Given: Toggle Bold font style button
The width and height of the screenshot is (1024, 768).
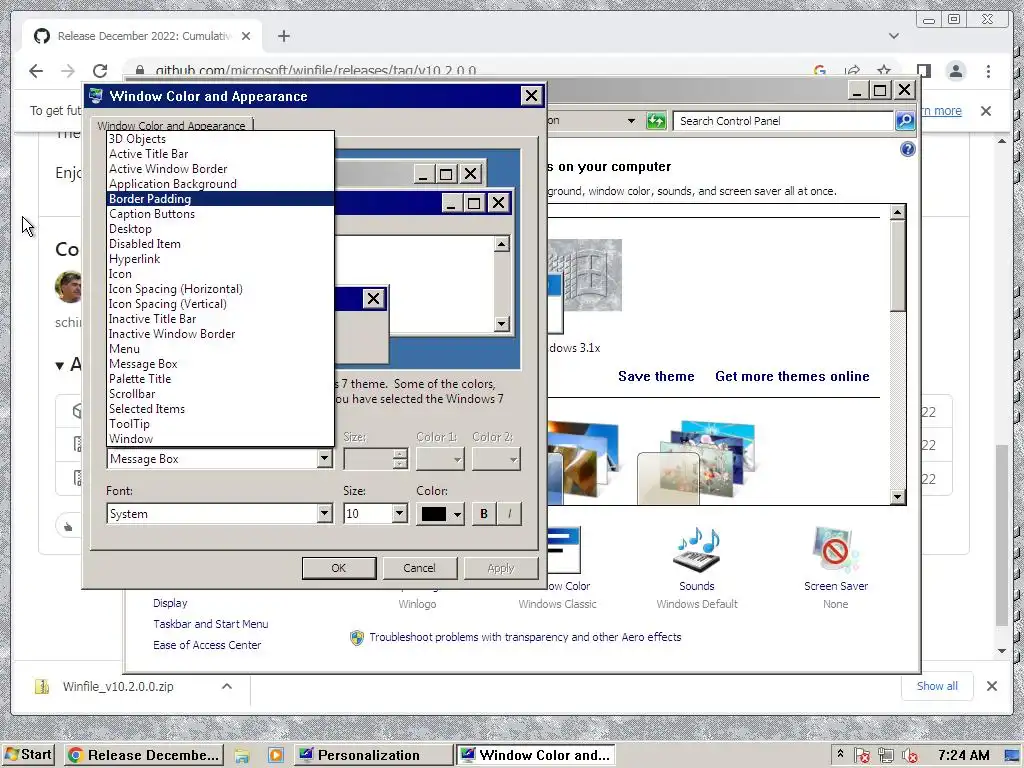Looking at the screenshot, I should pos(484,514).
